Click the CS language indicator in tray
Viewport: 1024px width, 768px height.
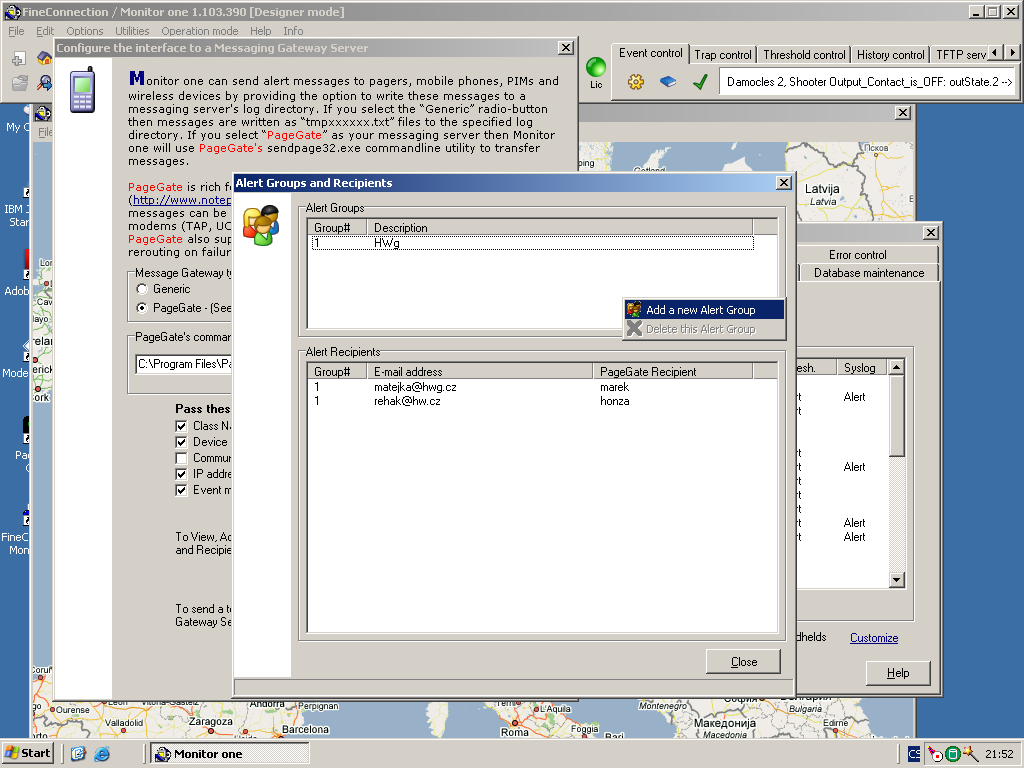(x=914, y=754)
